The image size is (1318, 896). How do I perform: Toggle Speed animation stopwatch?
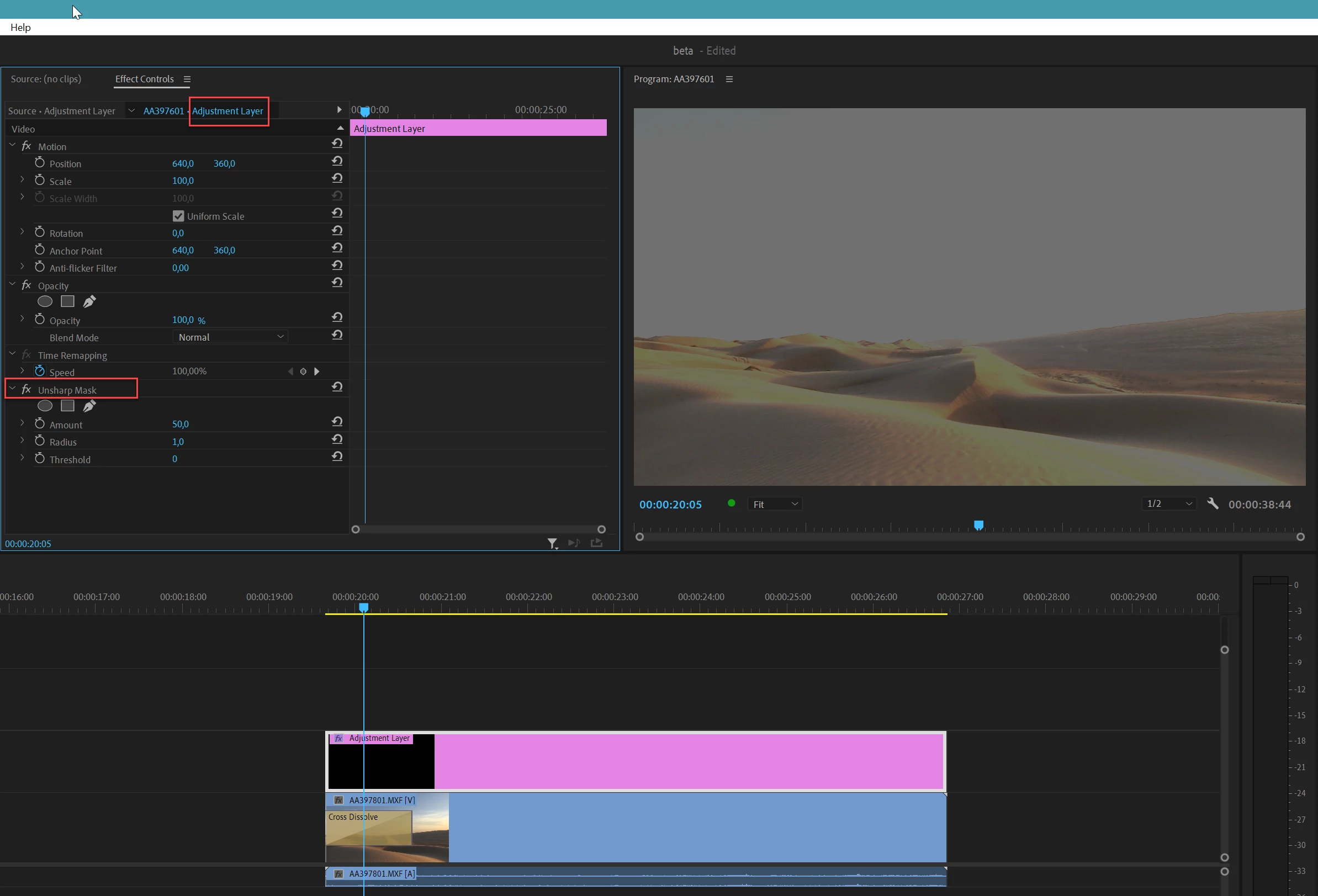coord(40,372)
